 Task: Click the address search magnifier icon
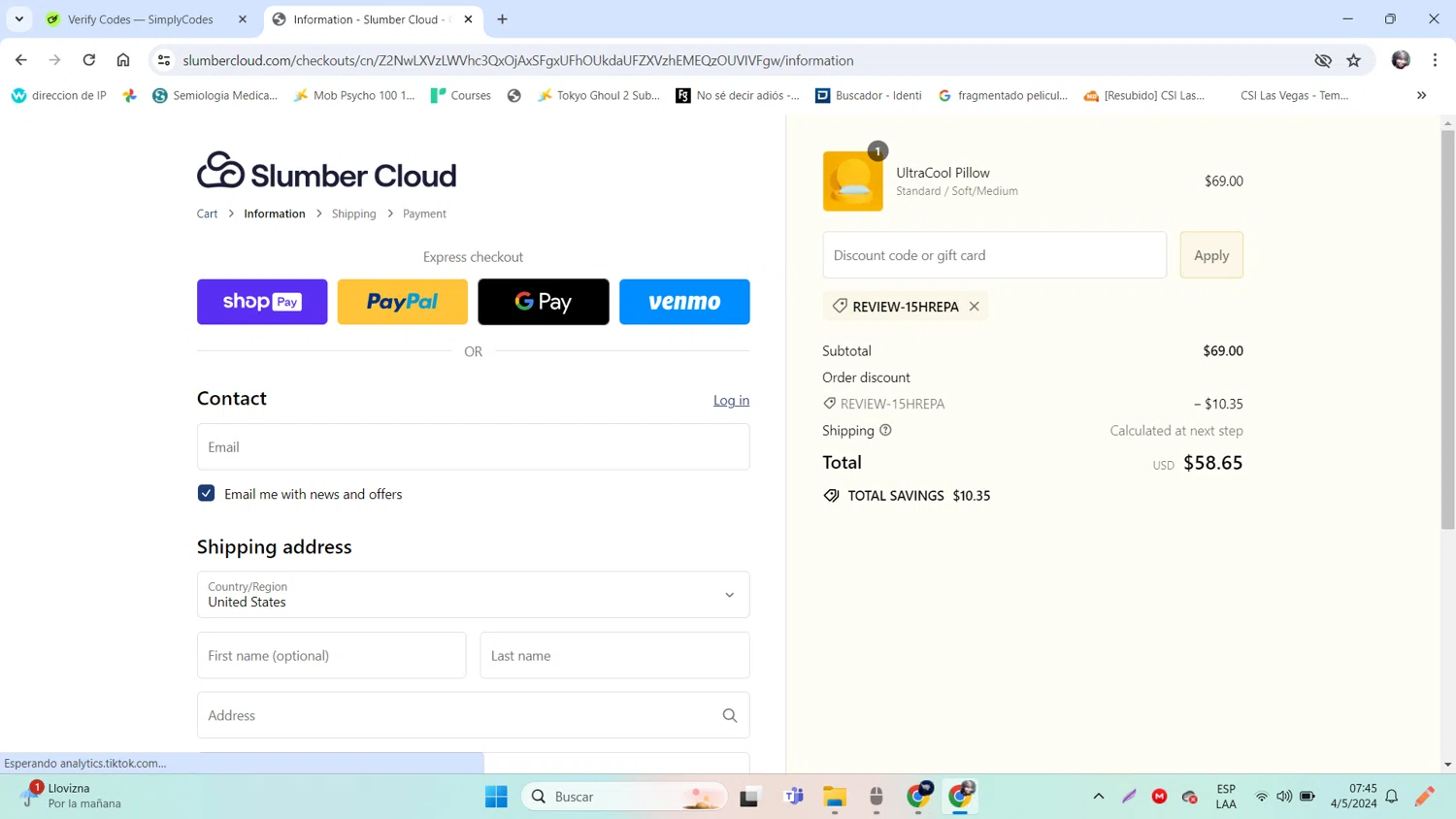coord(730,715)
